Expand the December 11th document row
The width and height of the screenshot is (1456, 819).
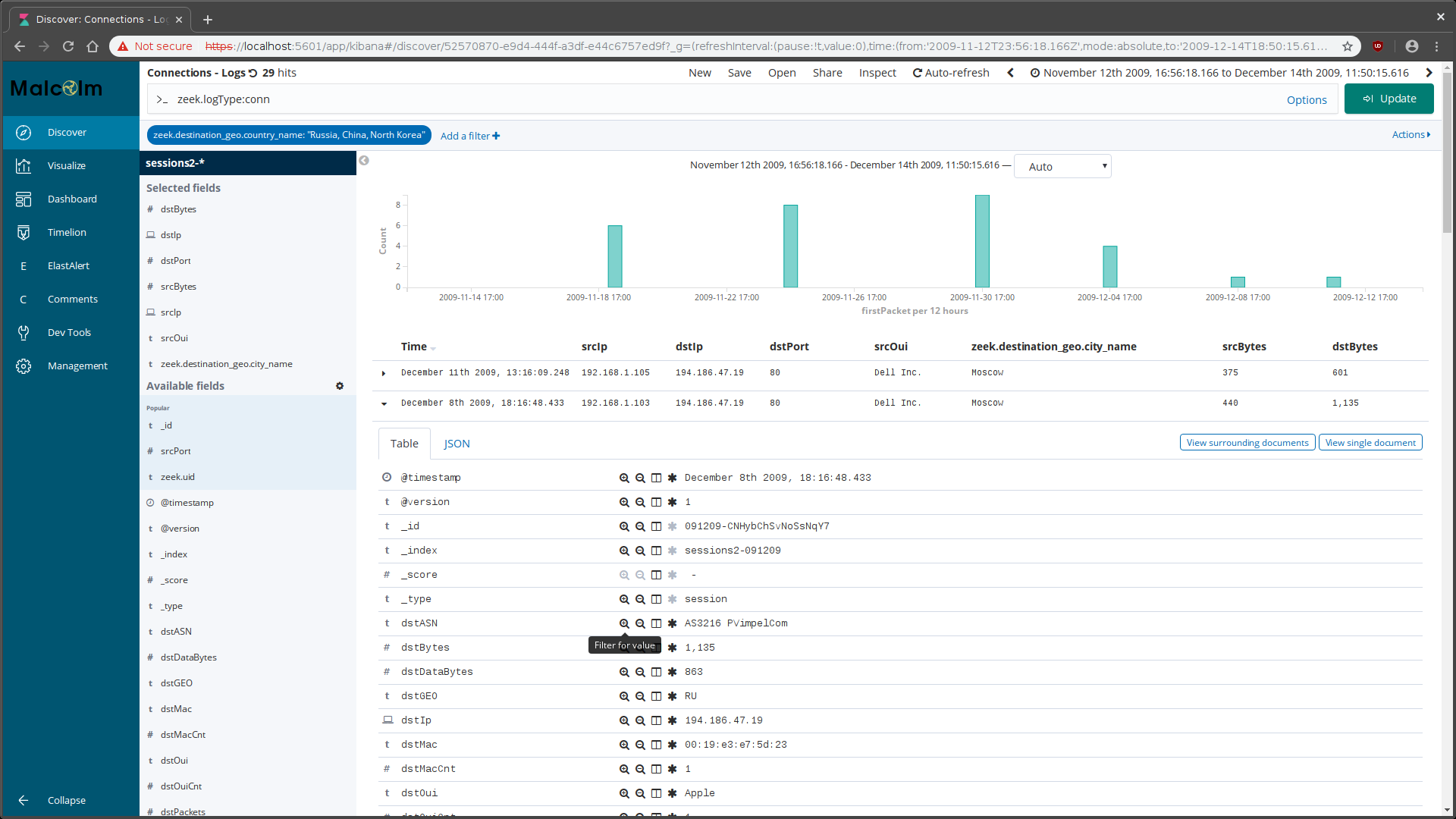tap(384, 373)
